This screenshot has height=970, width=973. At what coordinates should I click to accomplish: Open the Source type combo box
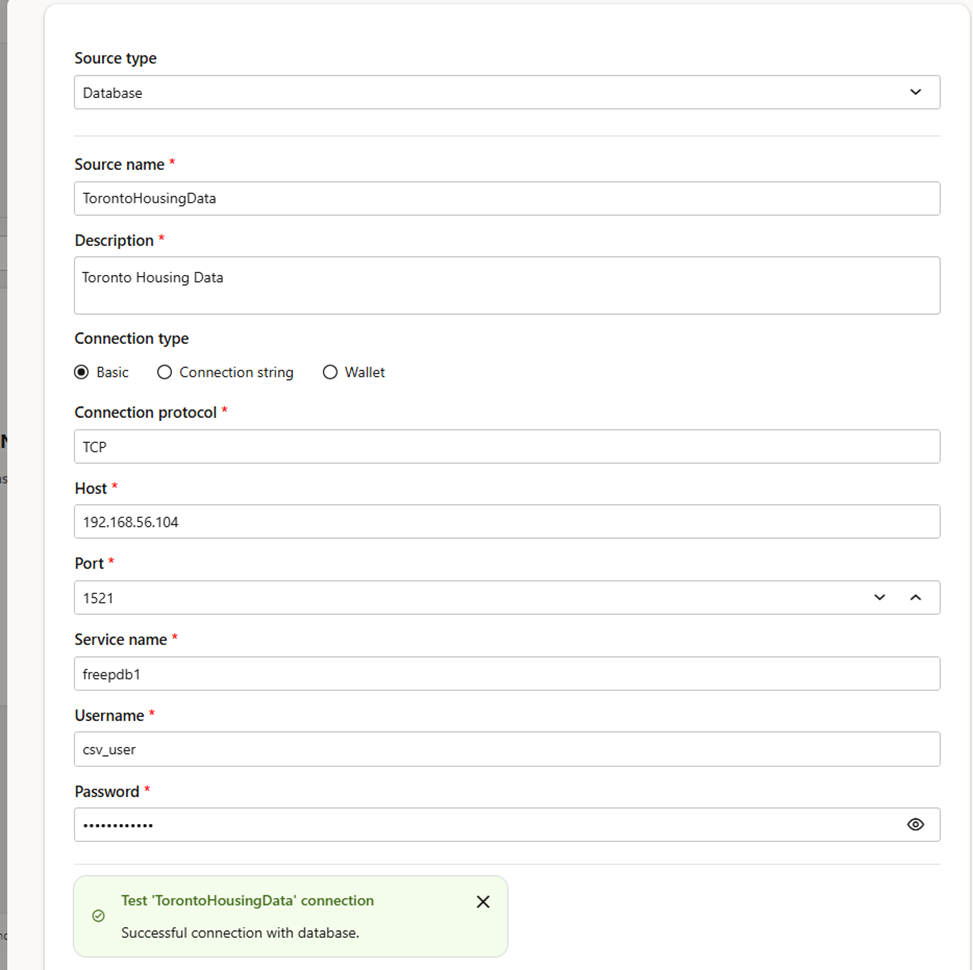tap(507, 91)
